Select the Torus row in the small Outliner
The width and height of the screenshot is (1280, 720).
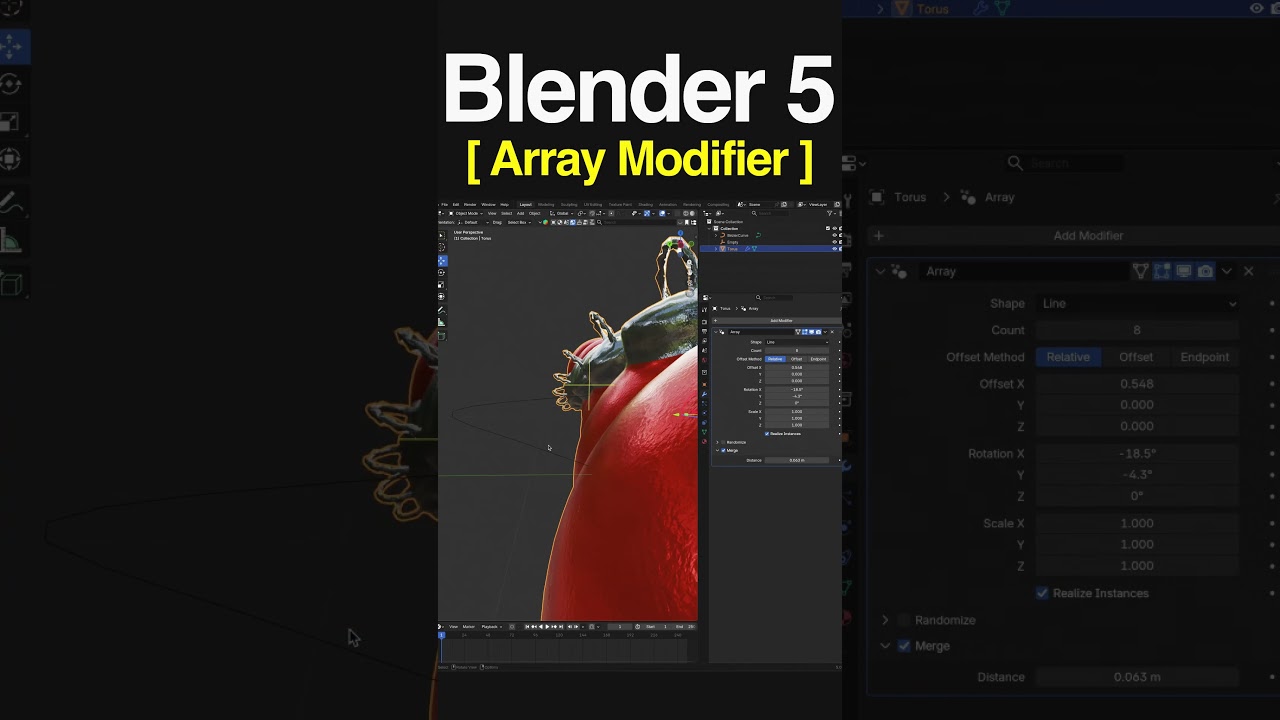769,249
